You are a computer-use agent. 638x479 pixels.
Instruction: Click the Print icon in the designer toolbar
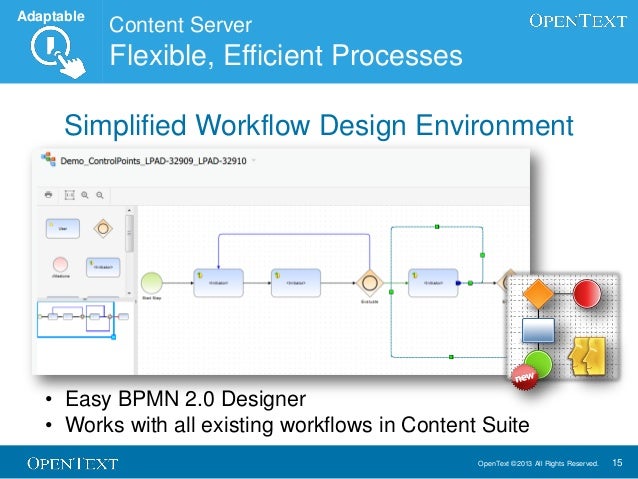(48, 195)
